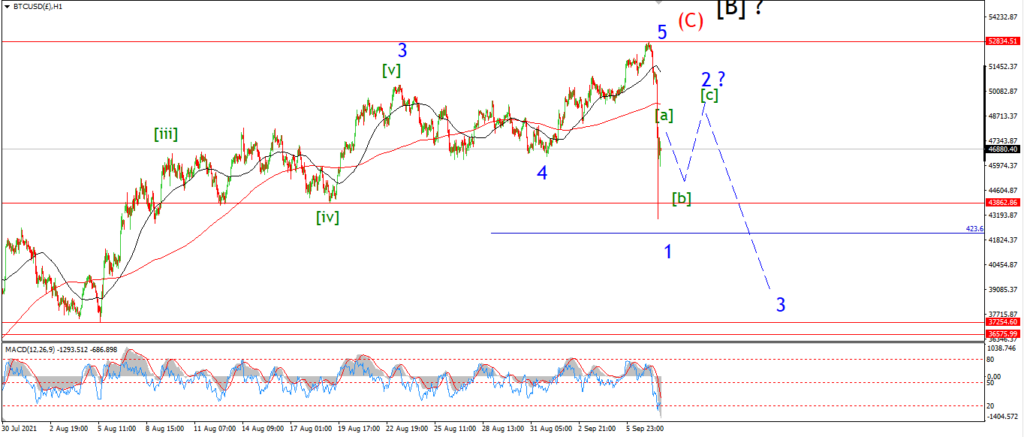Select the green [v] wave label
1024x437 pixels.
click(392, 69)
